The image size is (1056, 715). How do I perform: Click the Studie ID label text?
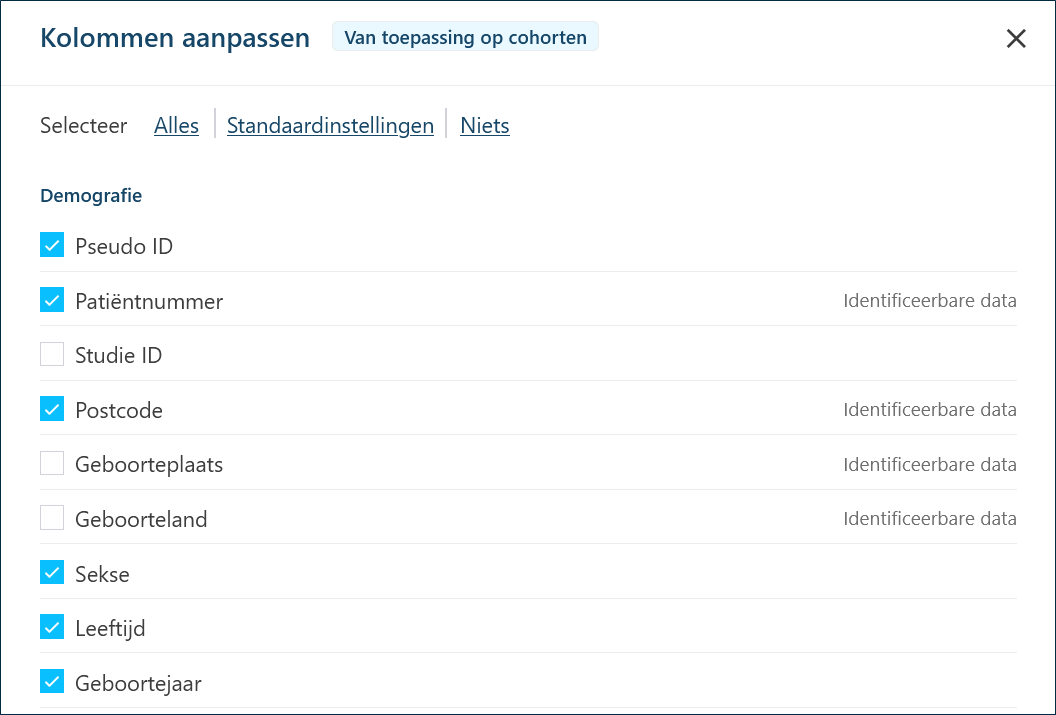click(x=118, y=356)
